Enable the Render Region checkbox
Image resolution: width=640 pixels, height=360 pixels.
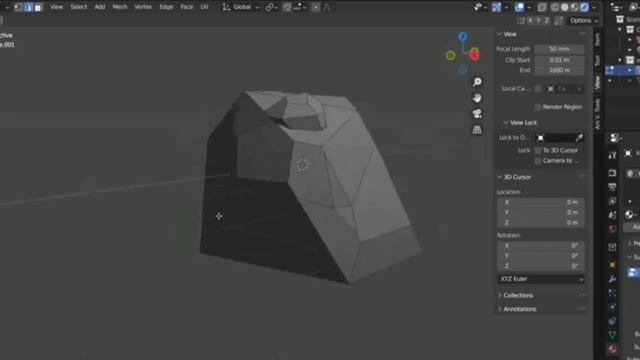(538, 107)
